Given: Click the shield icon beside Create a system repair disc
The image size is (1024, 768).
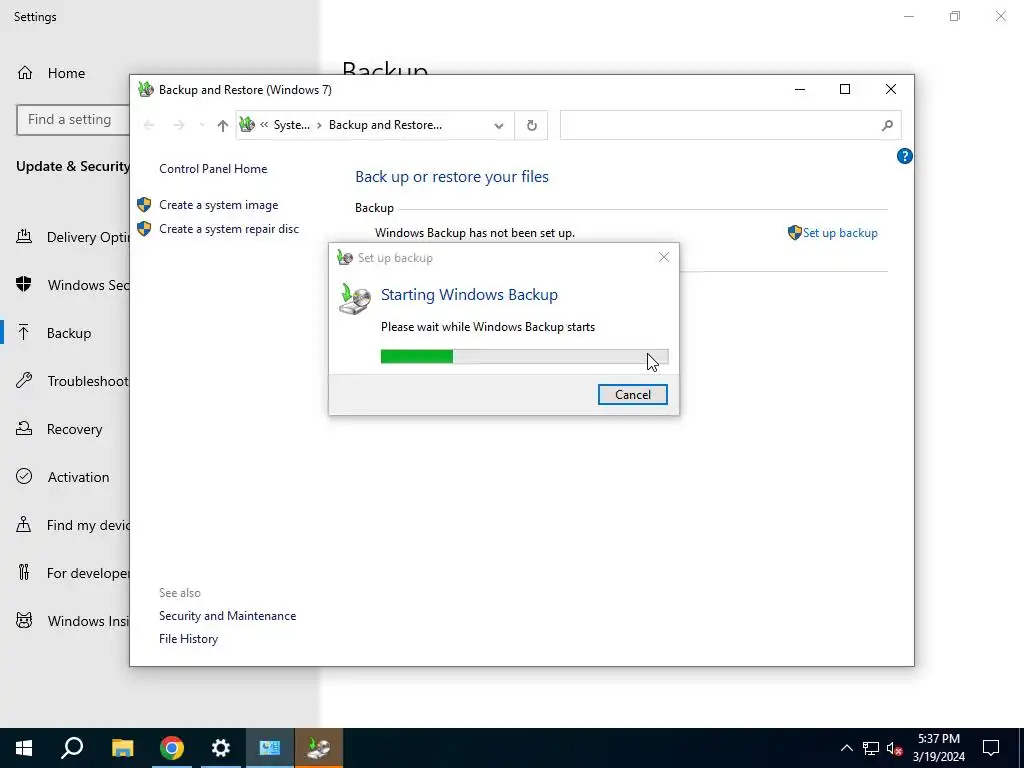Looking at the screenshot, I should click(x=144, y=229).
